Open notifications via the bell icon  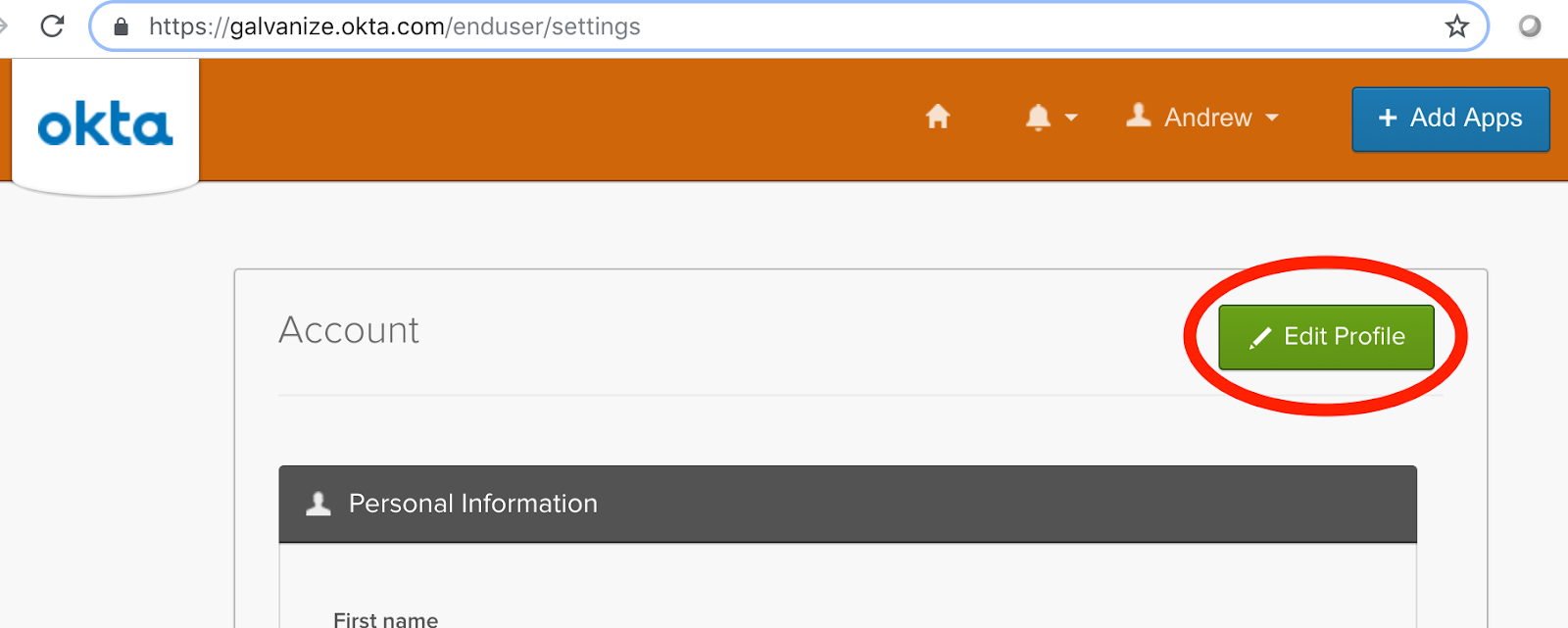tap(1038, 118)
